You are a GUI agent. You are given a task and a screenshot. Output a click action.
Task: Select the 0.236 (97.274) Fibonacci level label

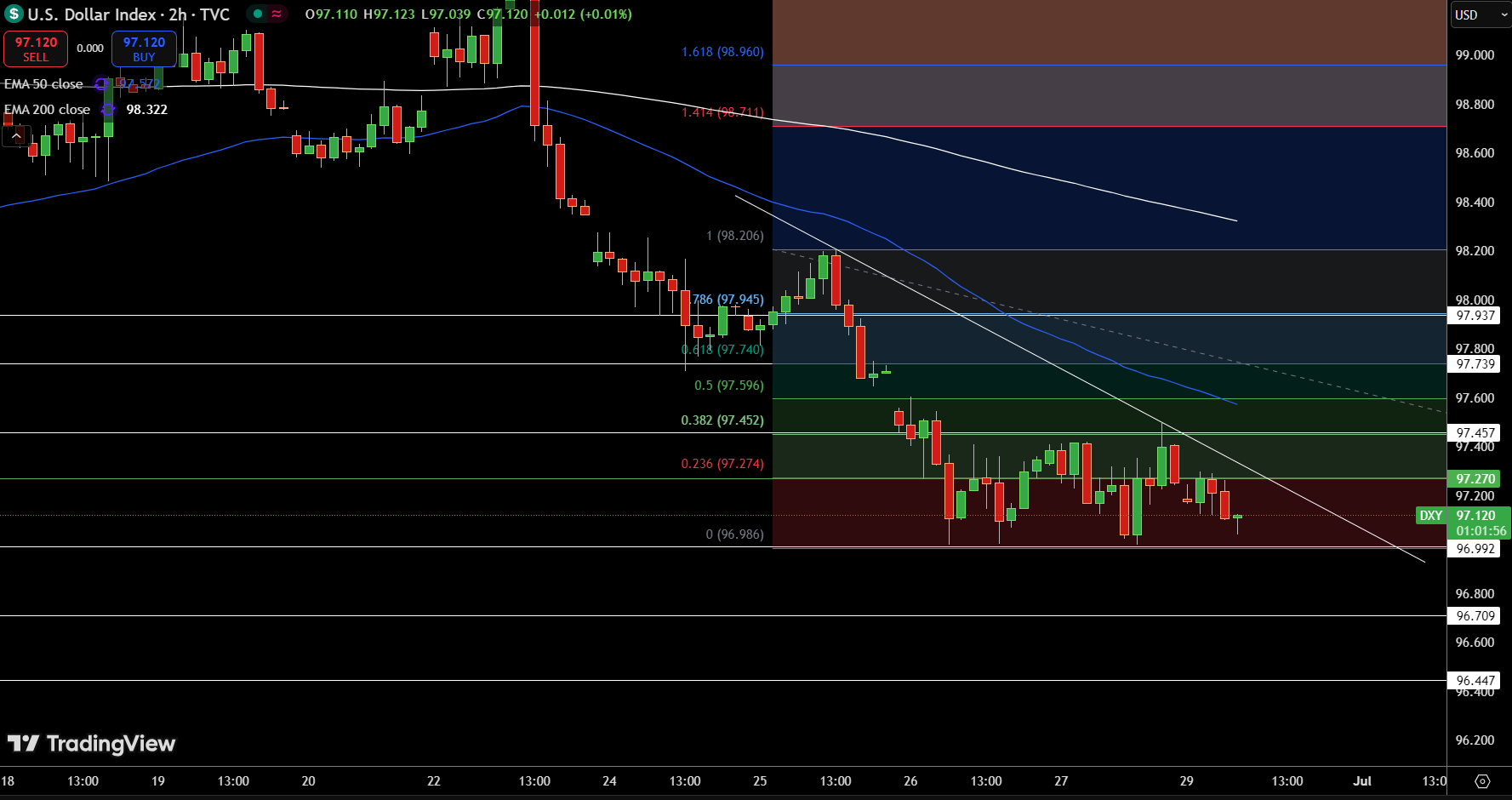[x=722, y=464]
